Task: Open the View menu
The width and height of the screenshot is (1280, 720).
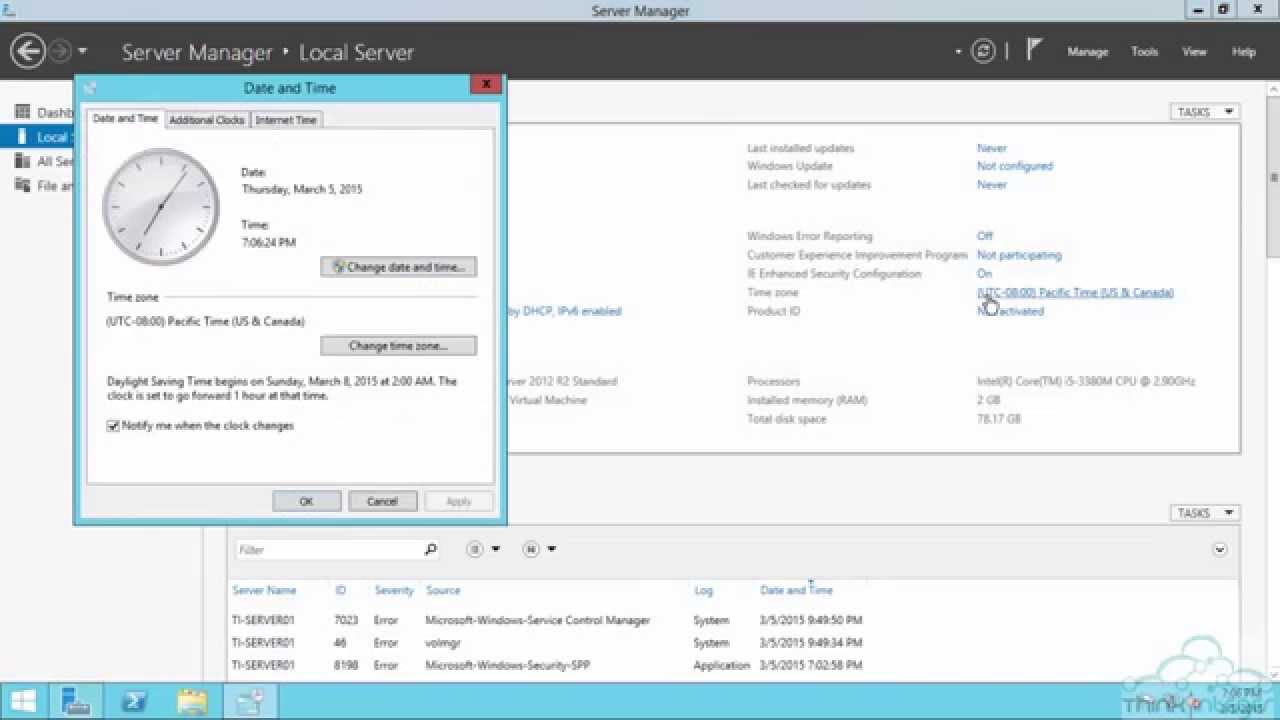Action: (1194, 52)
